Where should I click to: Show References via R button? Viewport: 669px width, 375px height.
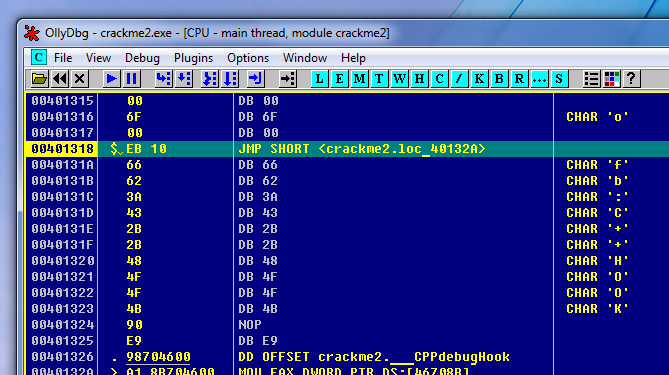click(x=519, y=79)
